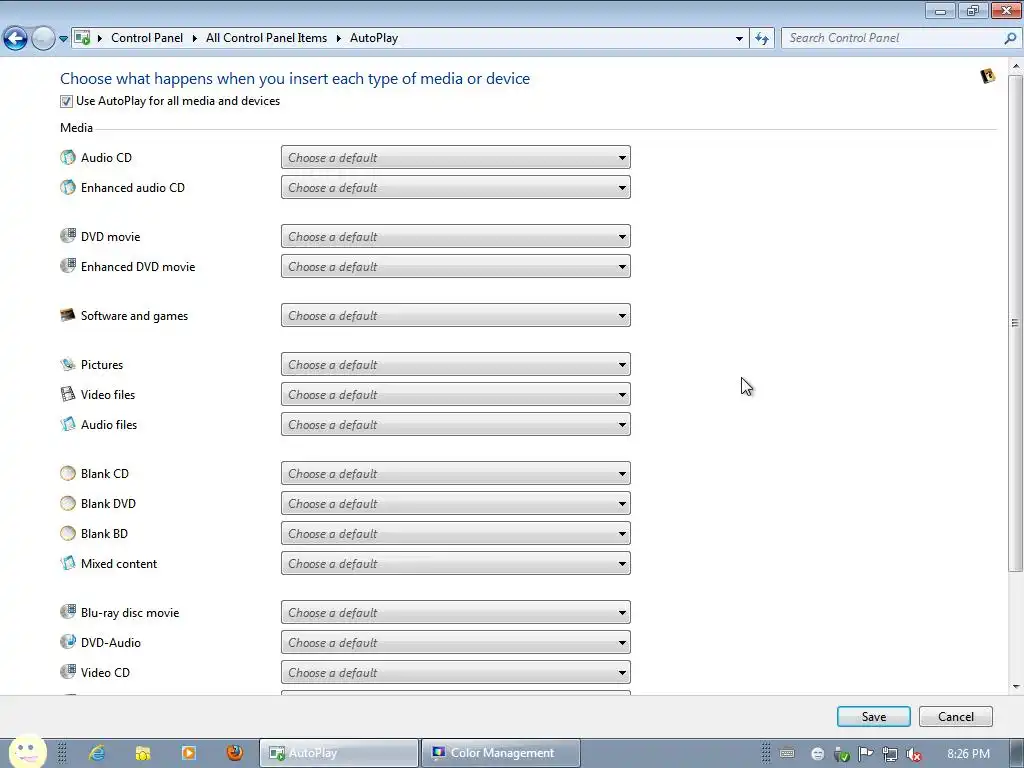Open the Software and games dropdown
This screenshot has width=1024, height=768.
[456, 315]
